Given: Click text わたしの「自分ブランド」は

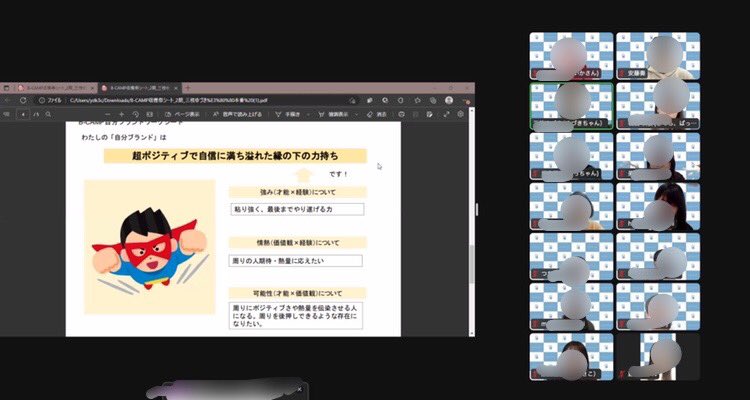Looking at the screenshot, I should (123, 137).
